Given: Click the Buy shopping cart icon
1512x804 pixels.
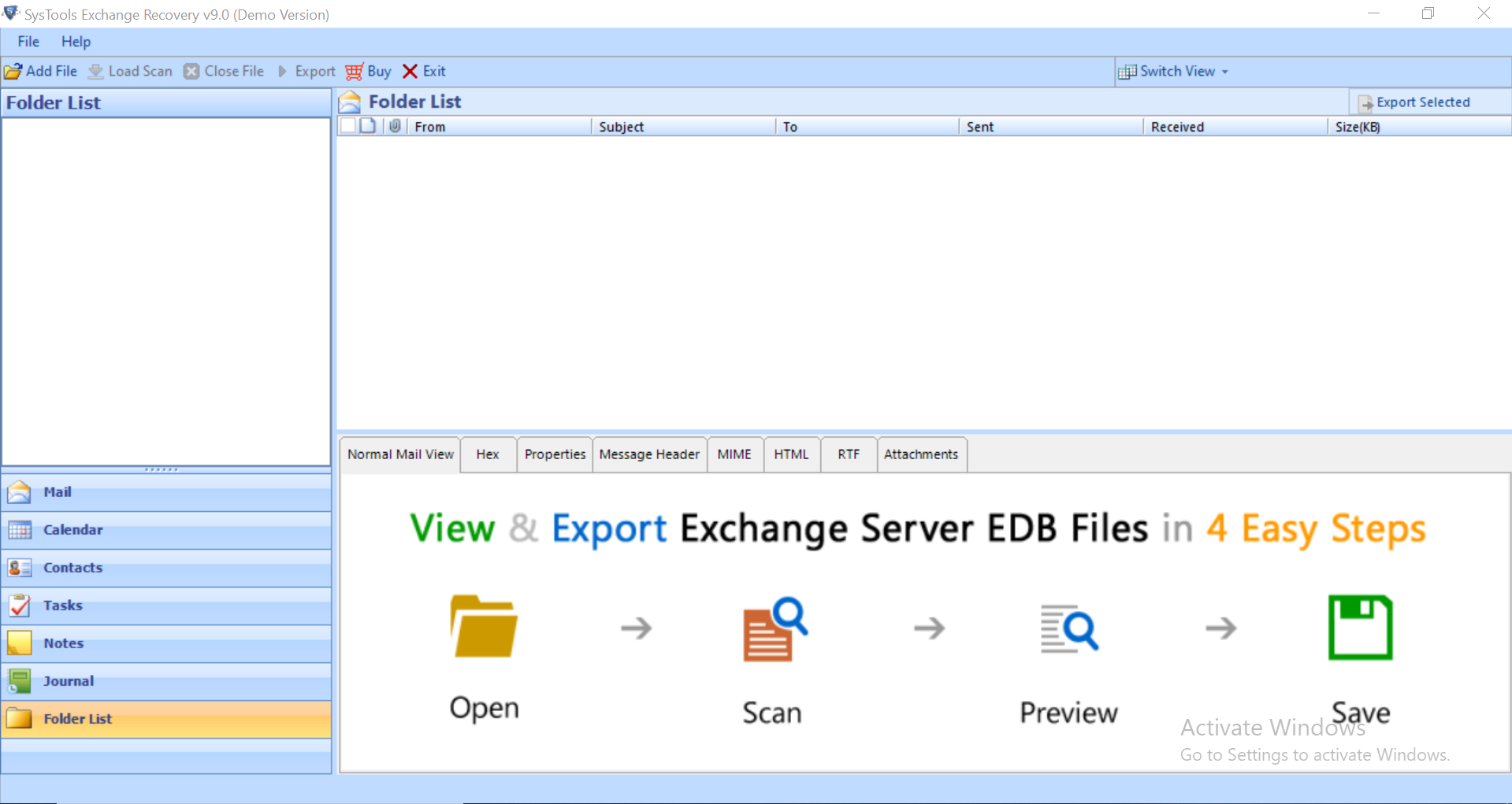Looking at the screenshot, I should coord(354,72).
